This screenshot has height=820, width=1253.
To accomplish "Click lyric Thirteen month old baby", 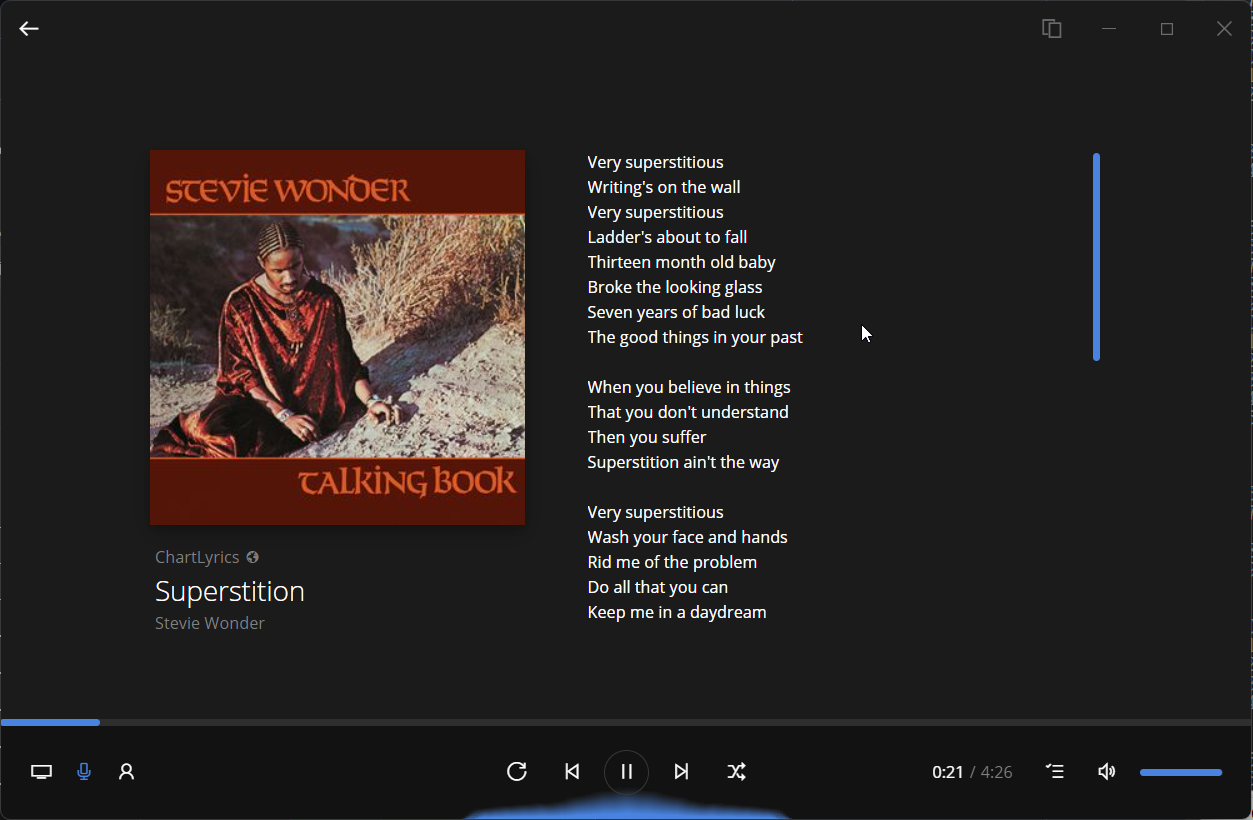I will 681,262.
